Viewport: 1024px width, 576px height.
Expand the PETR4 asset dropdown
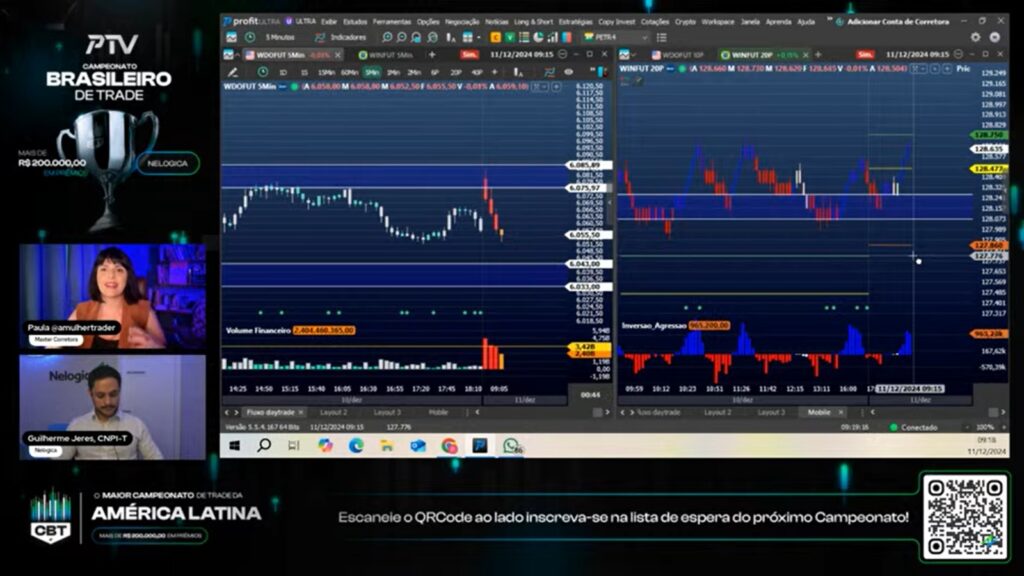(643, 37)
